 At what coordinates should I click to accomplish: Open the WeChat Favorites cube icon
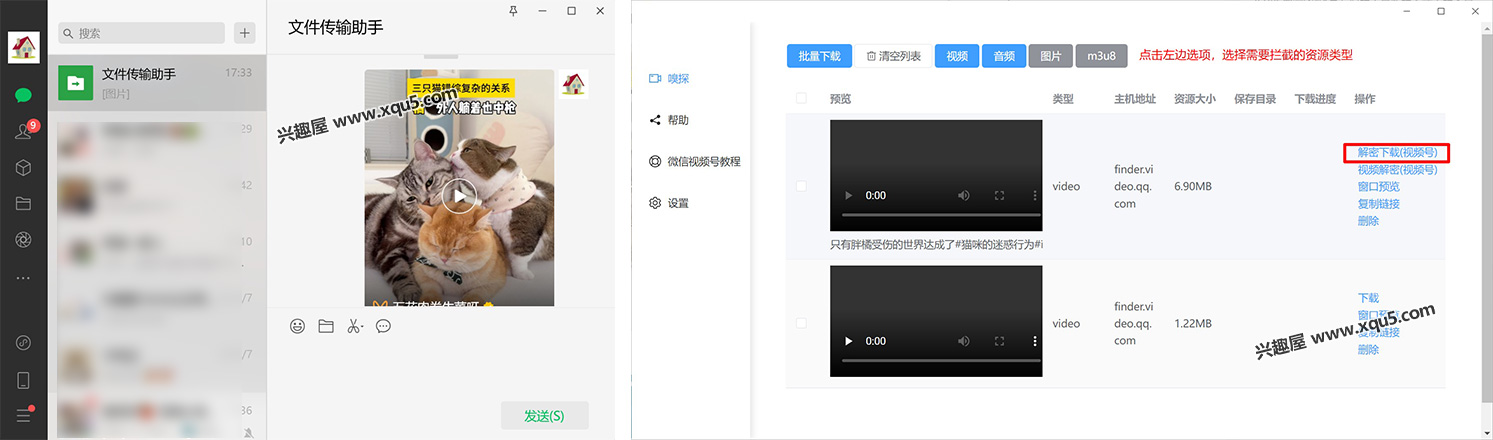[x=23, y=168]
